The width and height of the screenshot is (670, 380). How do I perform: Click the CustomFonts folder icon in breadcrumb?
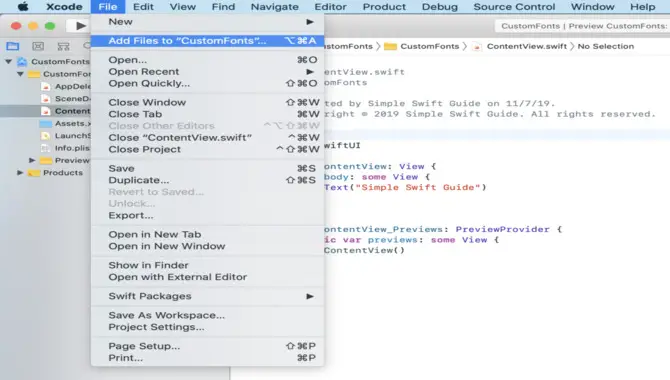click(390, 47)
